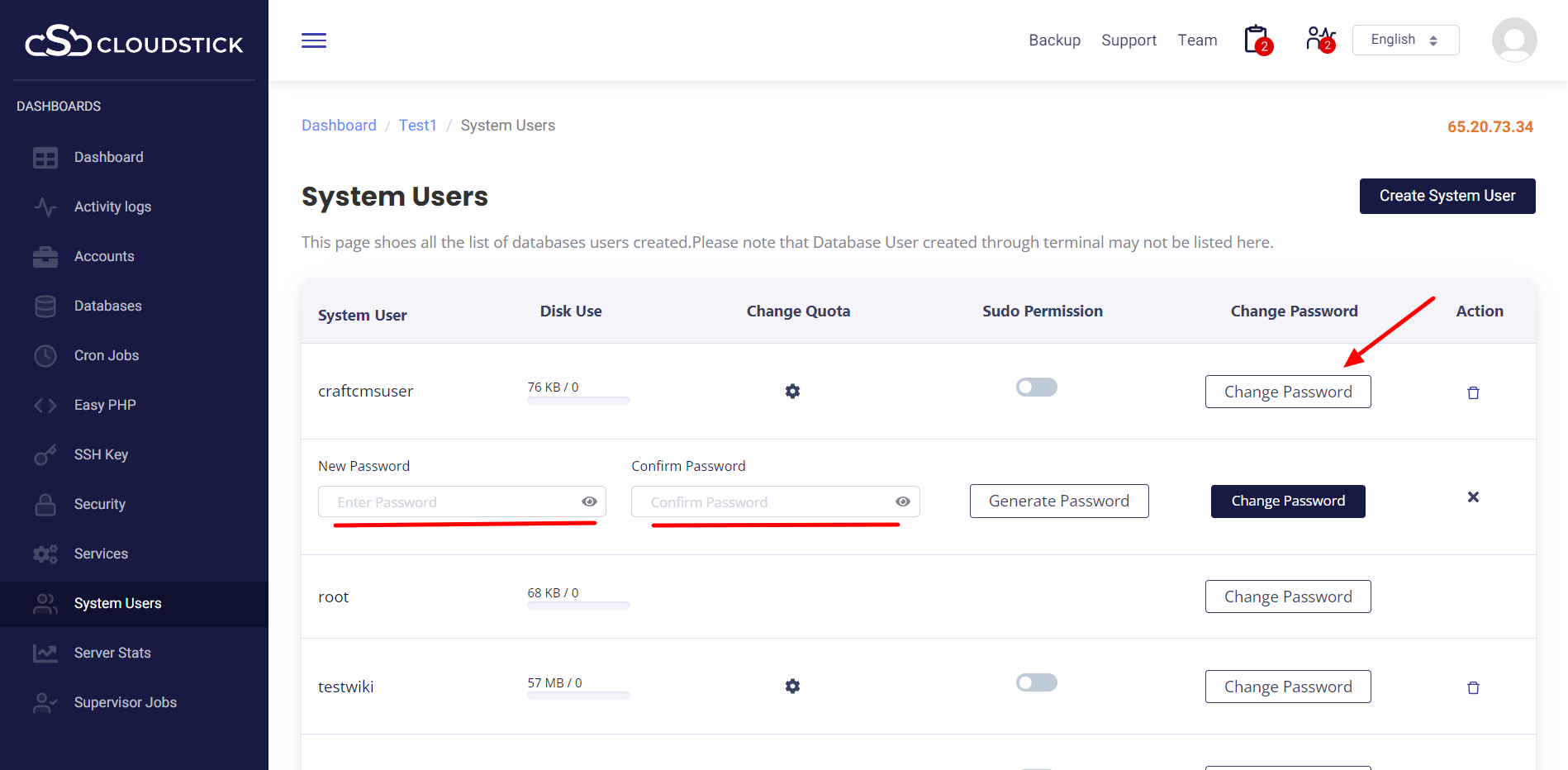Show the confirm password text
The image size is (1568, 770).
[903, 502]
